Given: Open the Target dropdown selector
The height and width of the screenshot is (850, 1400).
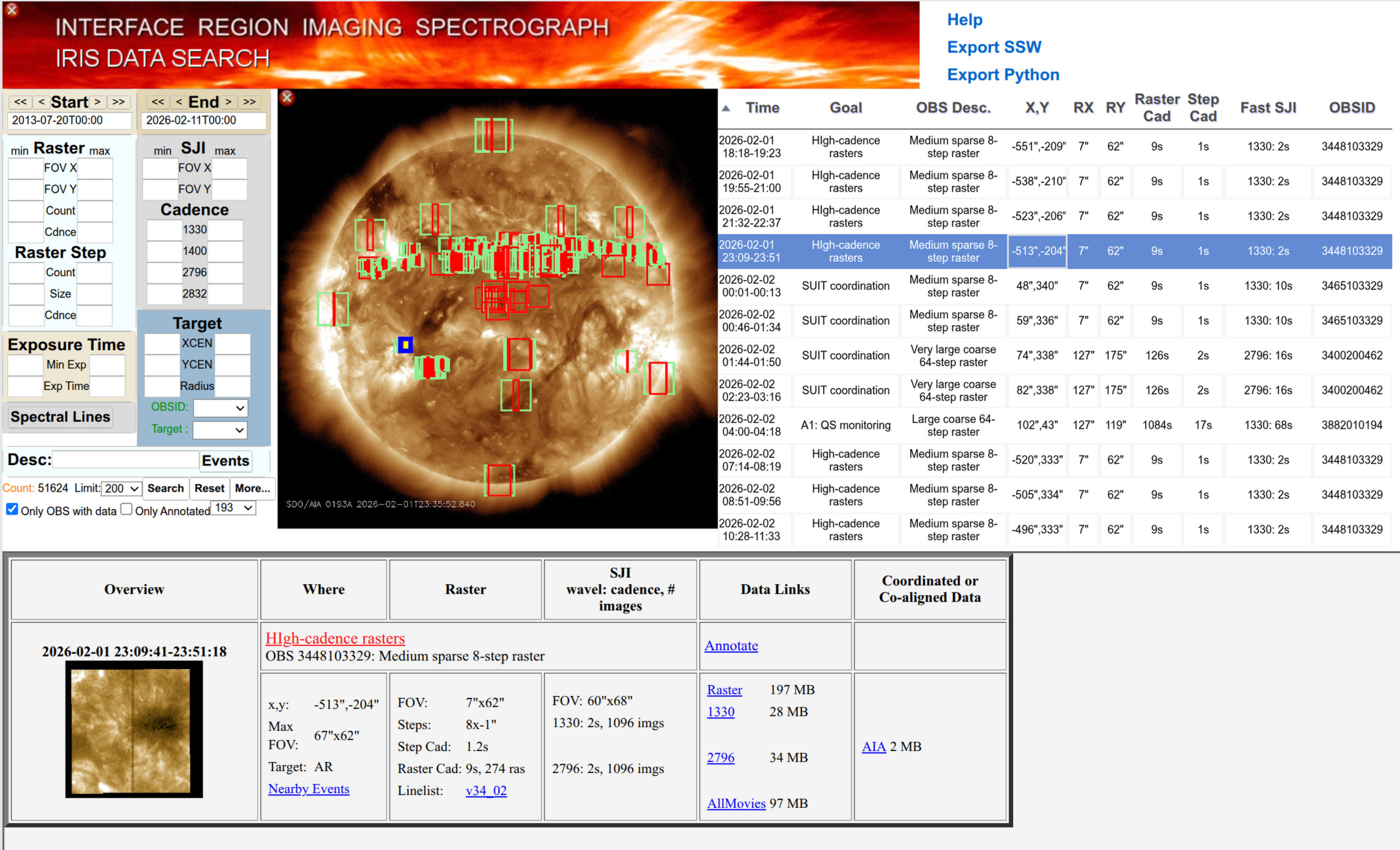Looking at the screenshot, I should (220, 430).
